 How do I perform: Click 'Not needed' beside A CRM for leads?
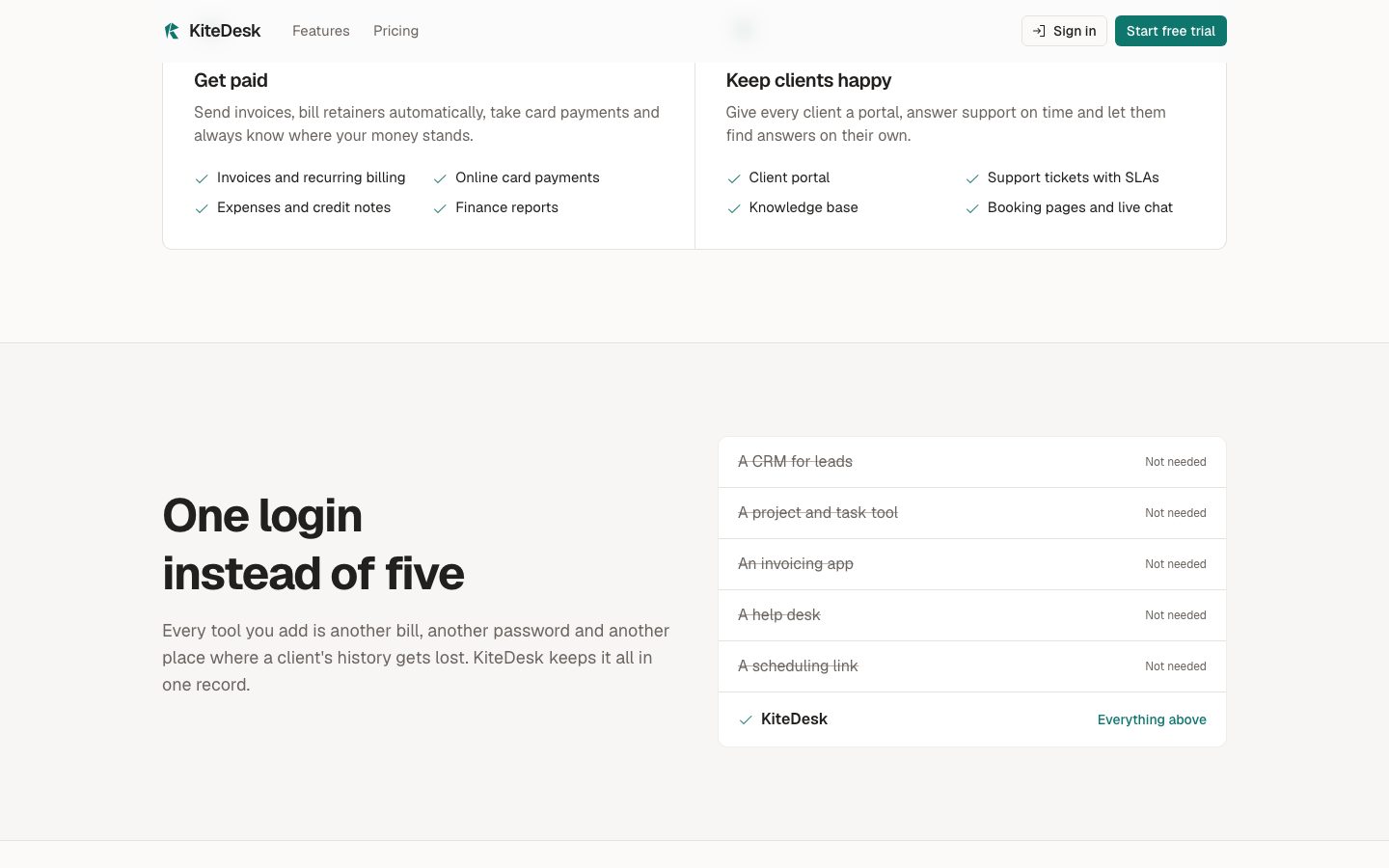coord(1175,462)
